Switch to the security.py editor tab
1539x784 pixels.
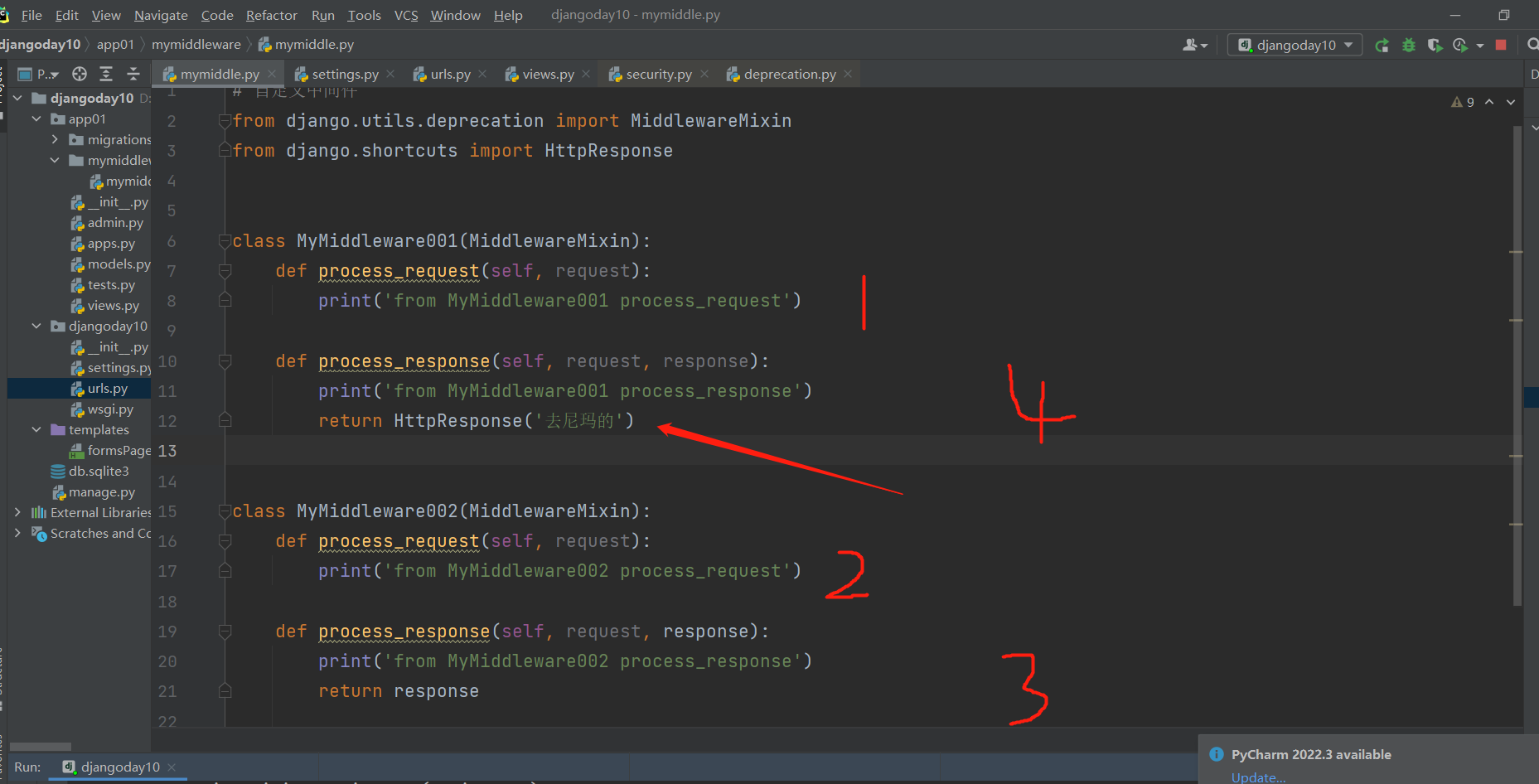click(x=658, y=74)
